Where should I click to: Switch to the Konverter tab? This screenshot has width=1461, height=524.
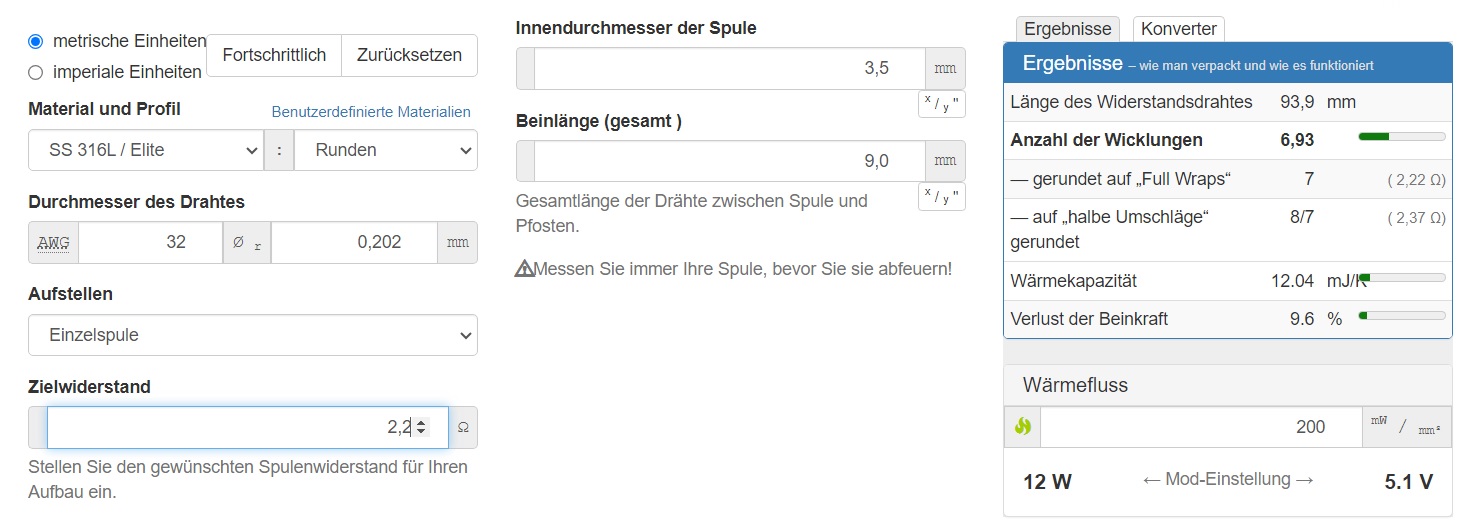[x=1178, y=29]
